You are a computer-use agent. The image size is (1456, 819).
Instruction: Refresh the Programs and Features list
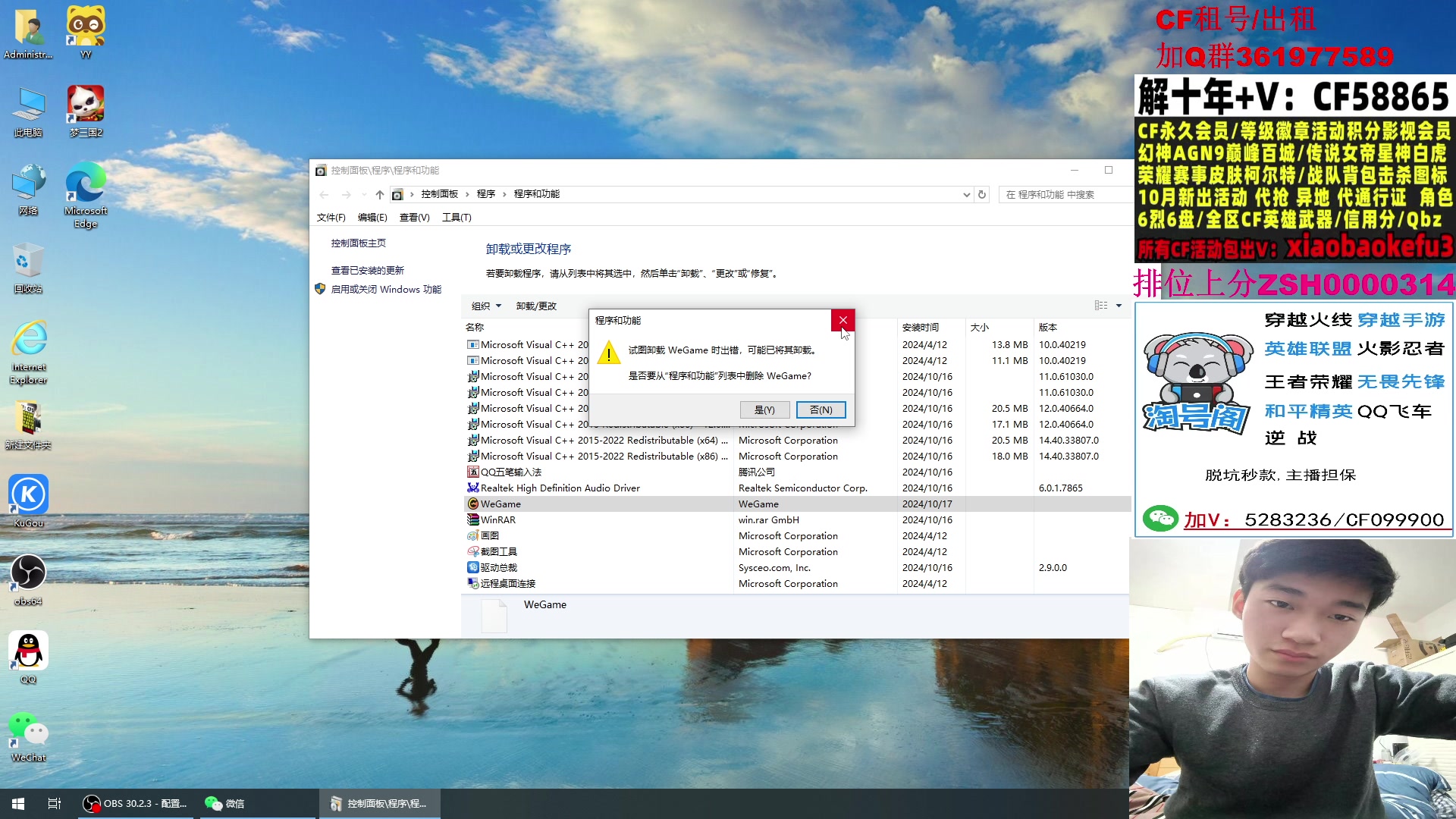(982, 195)
